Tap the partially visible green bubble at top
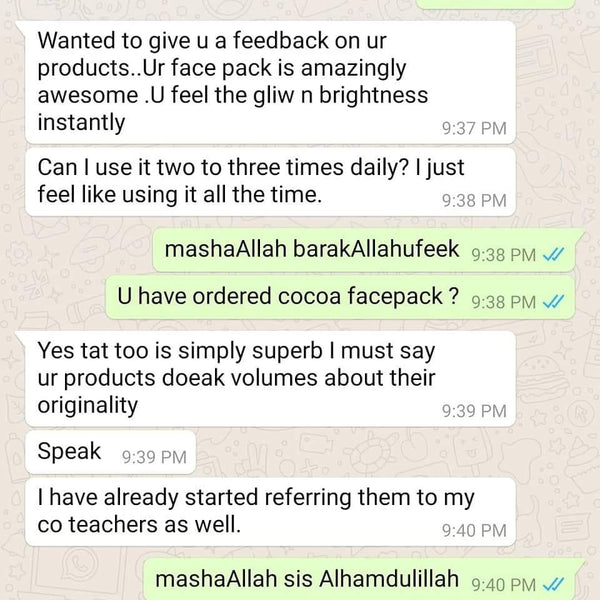 tap(496, 4)
